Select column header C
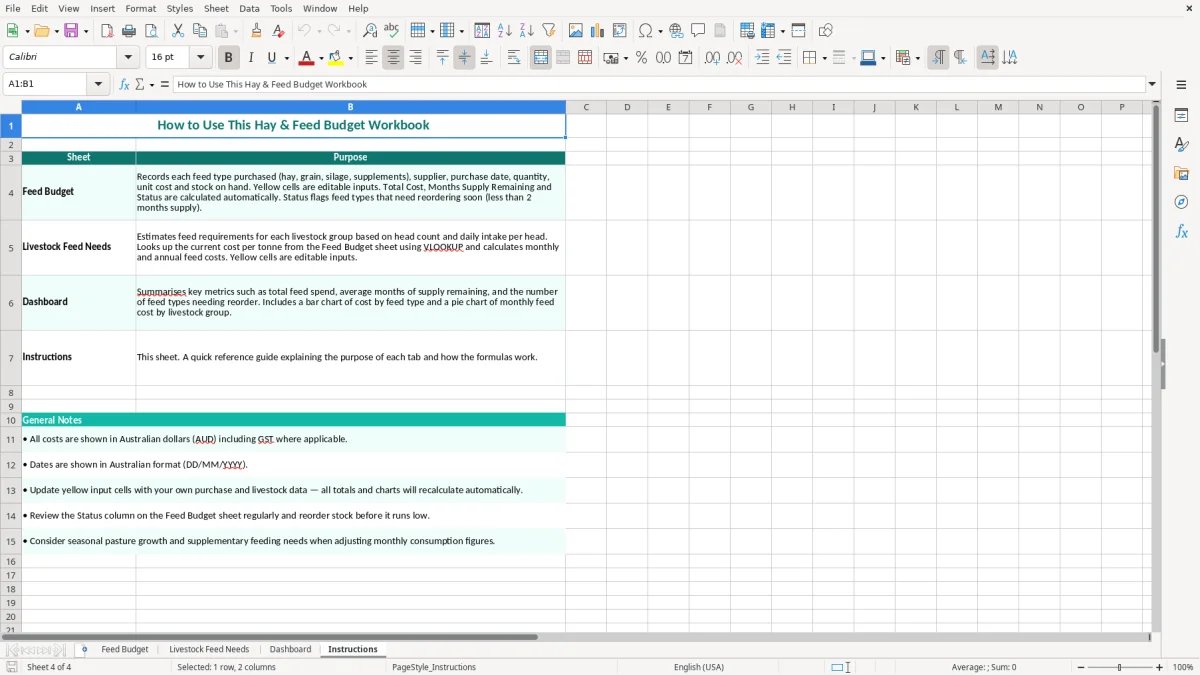The image size is (1200, 675). 586,107
